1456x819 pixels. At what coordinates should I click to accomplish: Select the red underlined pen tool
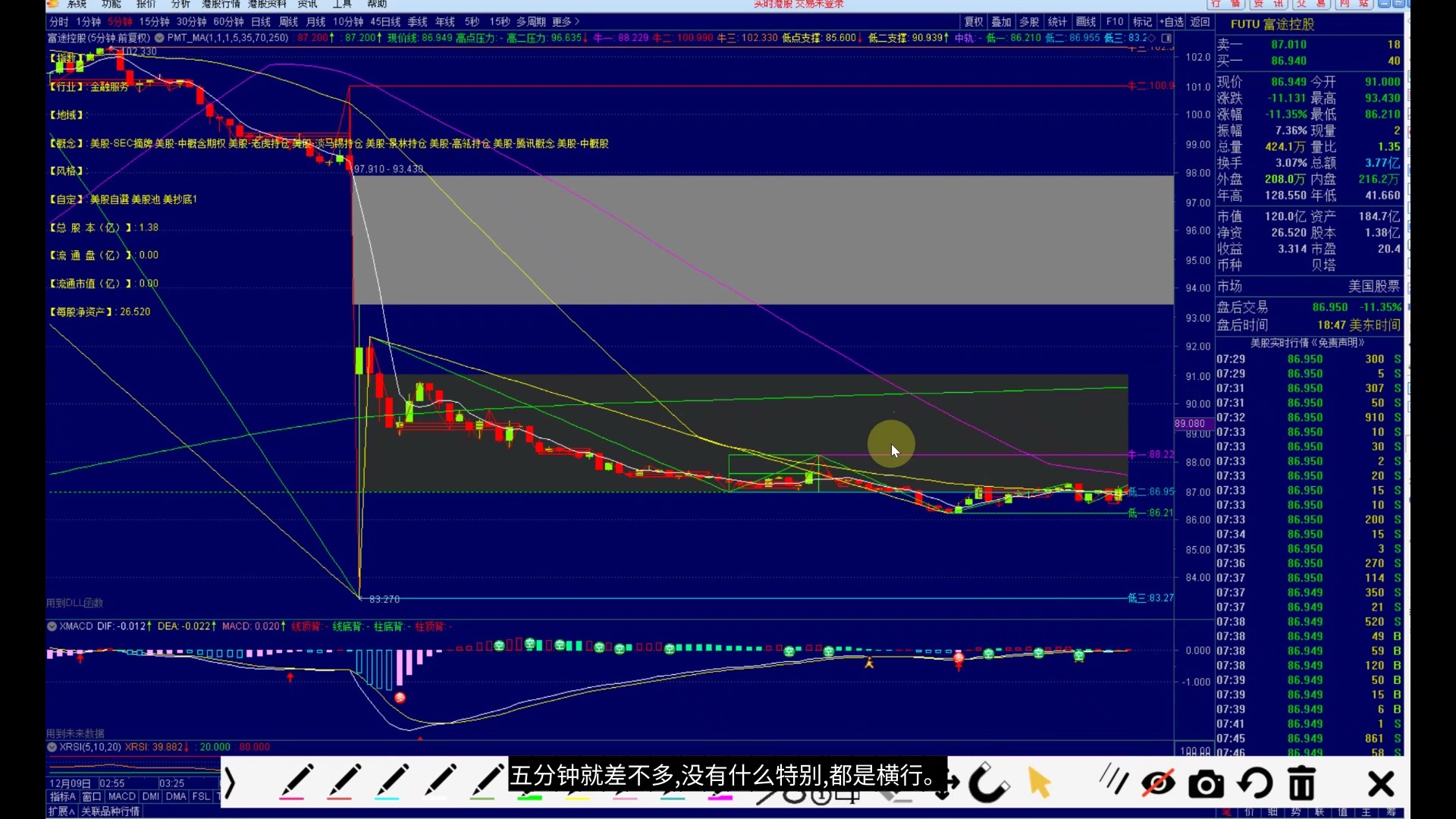343,782
